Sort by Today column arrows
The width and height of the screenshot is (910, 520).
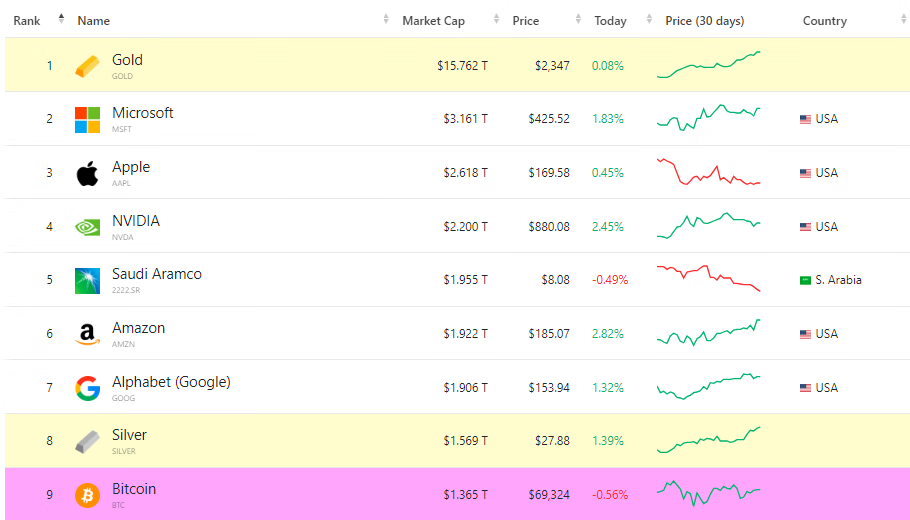tap(649, 19)
